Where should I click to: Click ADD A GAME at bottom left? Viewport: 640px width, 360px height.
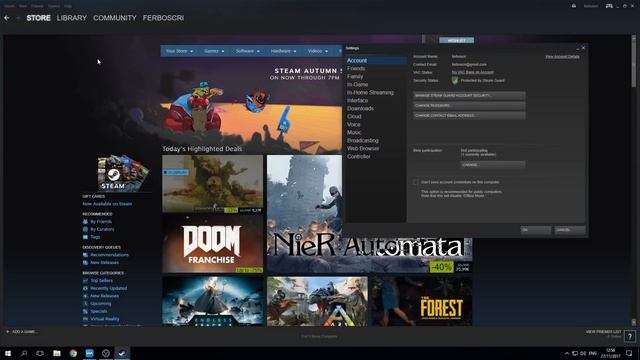click(21, 332)
